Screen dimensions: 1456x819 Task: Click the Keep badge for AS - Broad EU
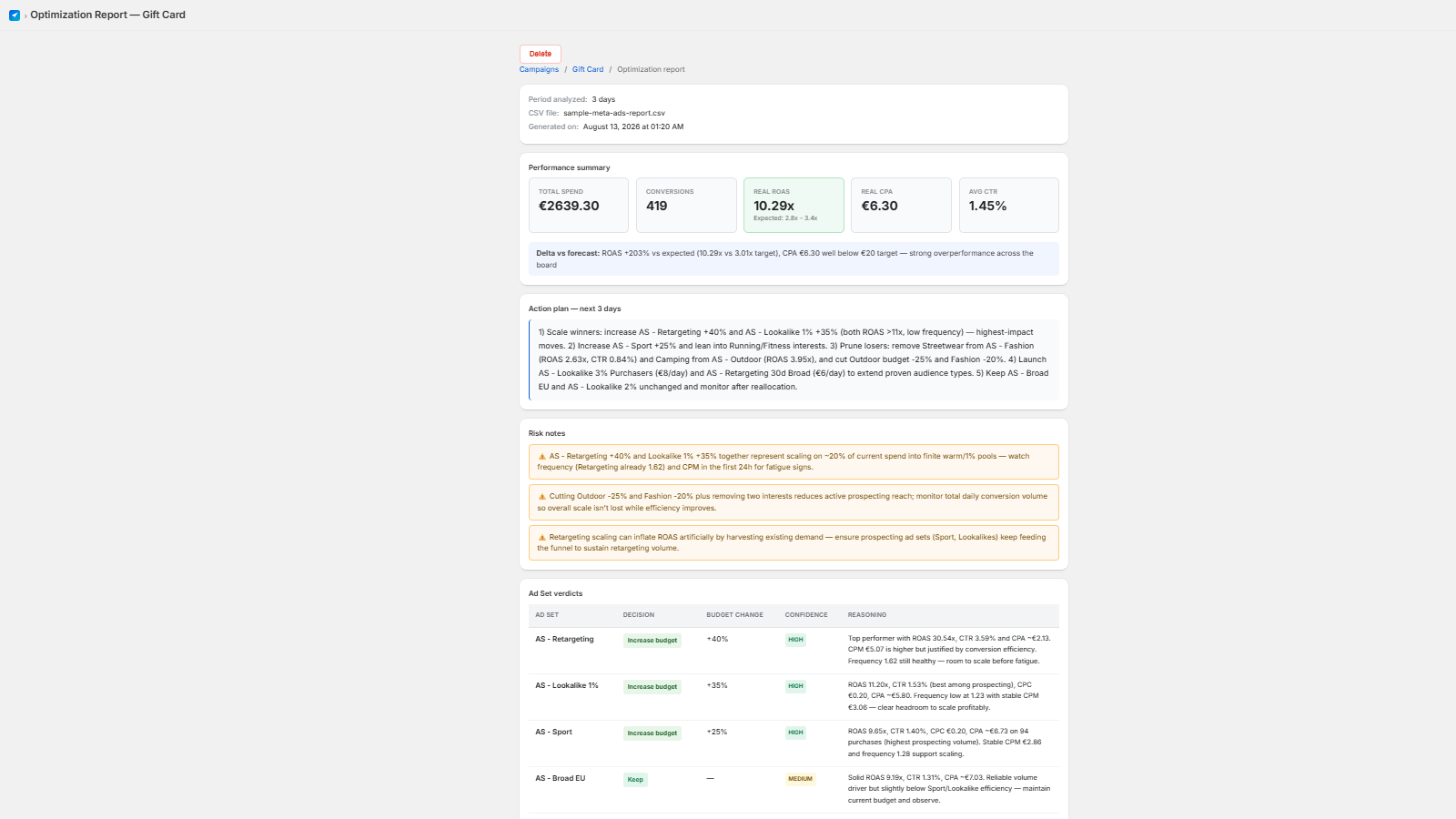click(635, 780)
